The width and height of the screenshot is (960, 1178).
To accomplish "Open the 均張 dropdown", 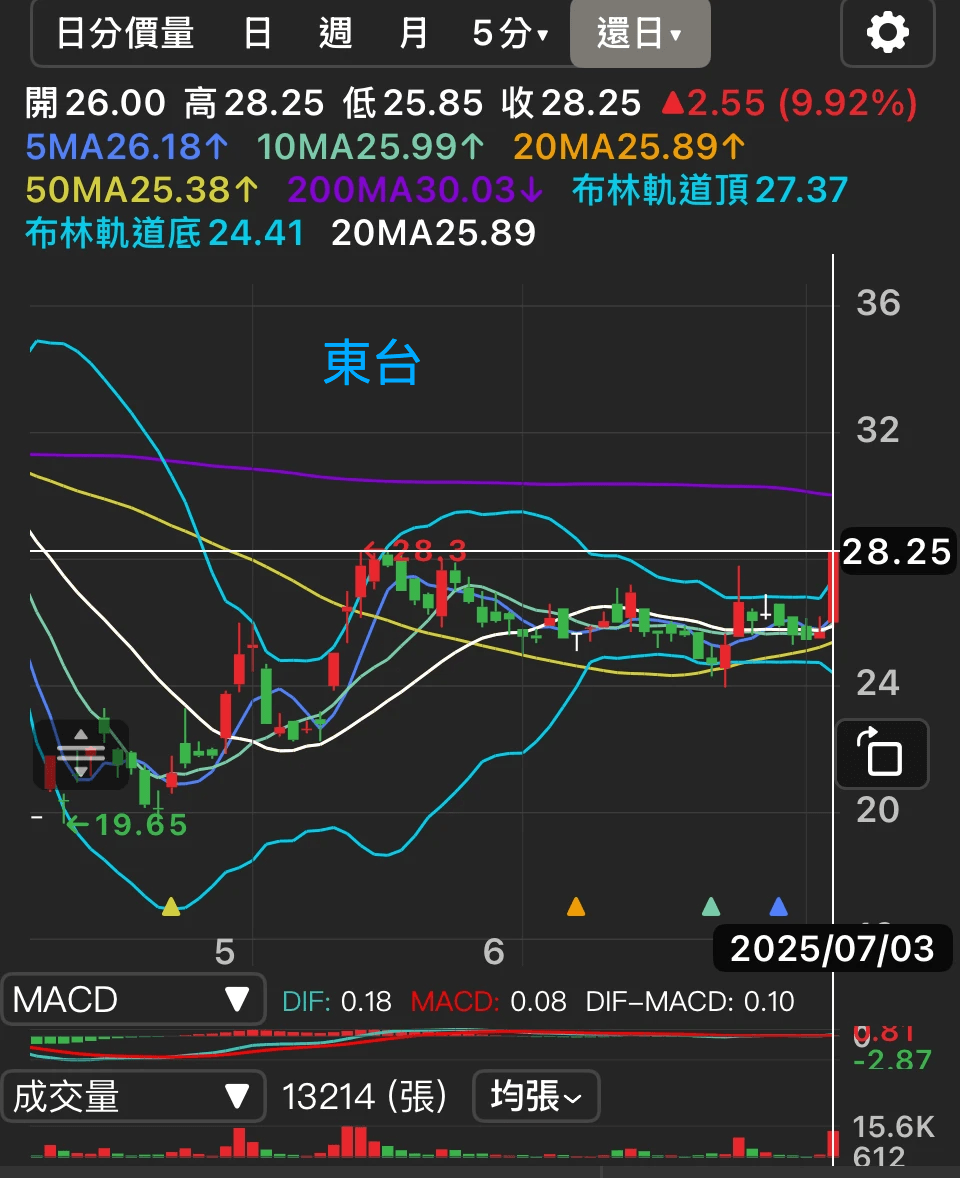I will coord(536,1096).
